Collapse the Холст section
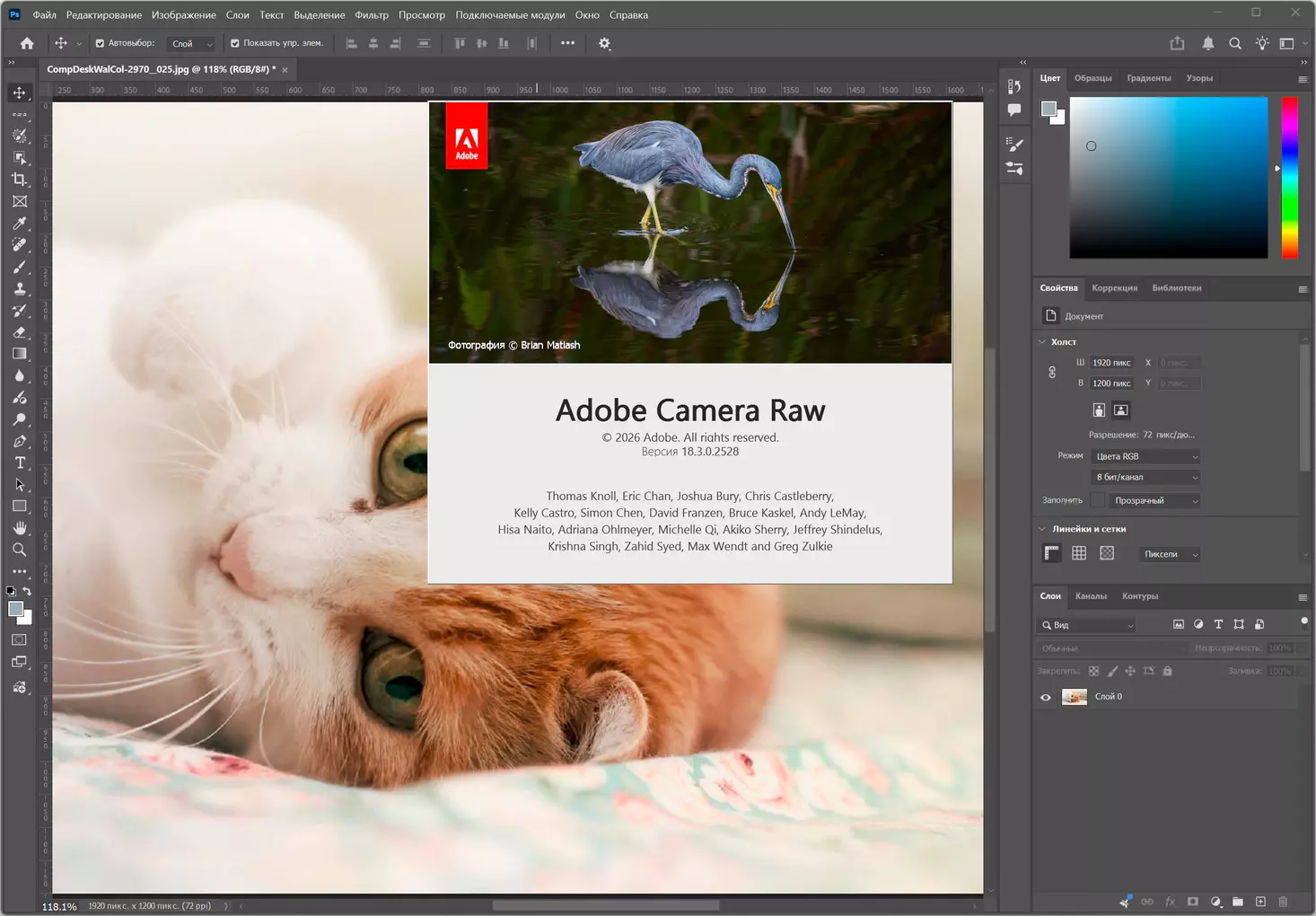Screen dimensions: 1316x916 coord(1042,341)
